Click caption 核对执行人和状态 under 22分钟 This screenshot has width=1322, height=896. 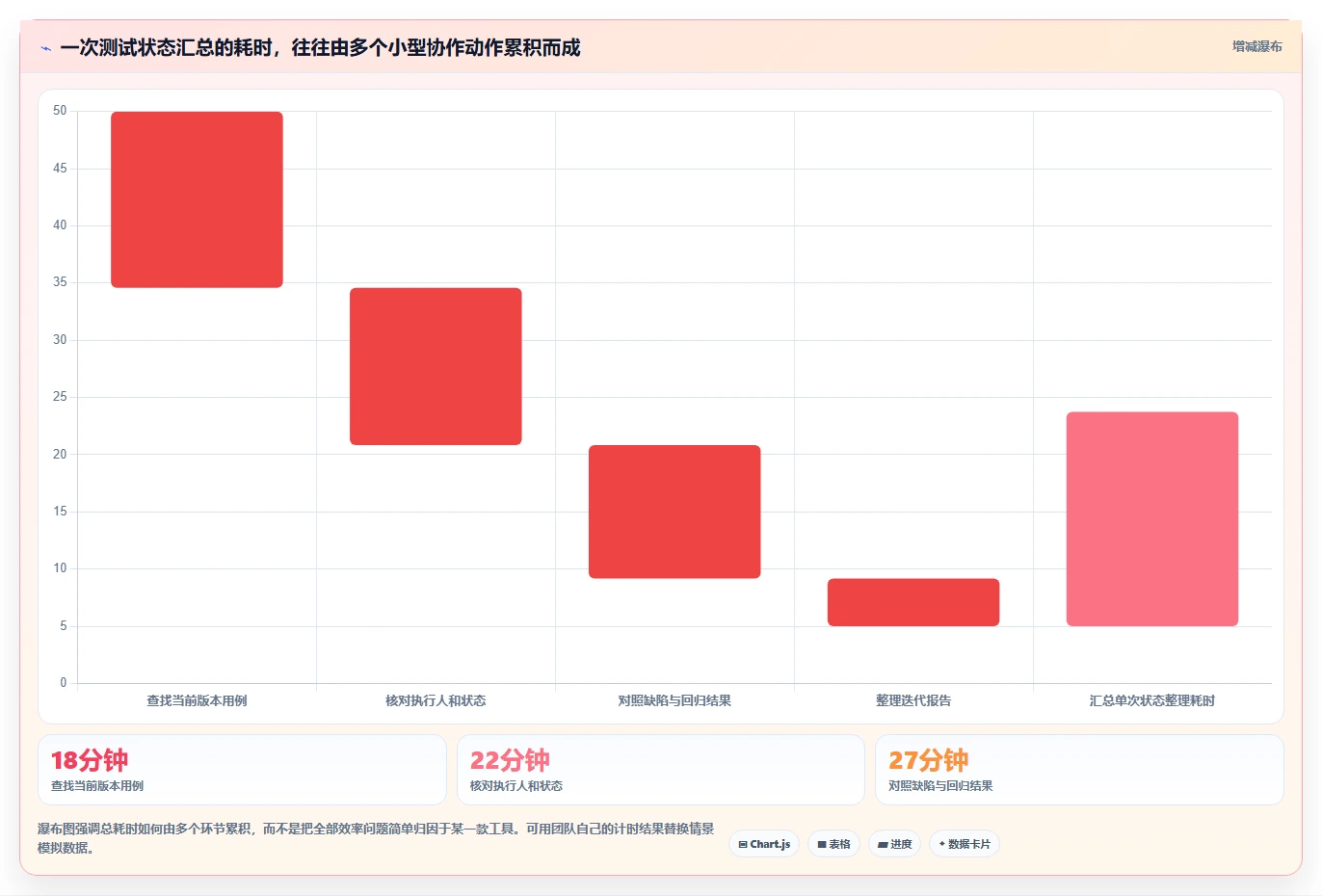coord(516,786)
